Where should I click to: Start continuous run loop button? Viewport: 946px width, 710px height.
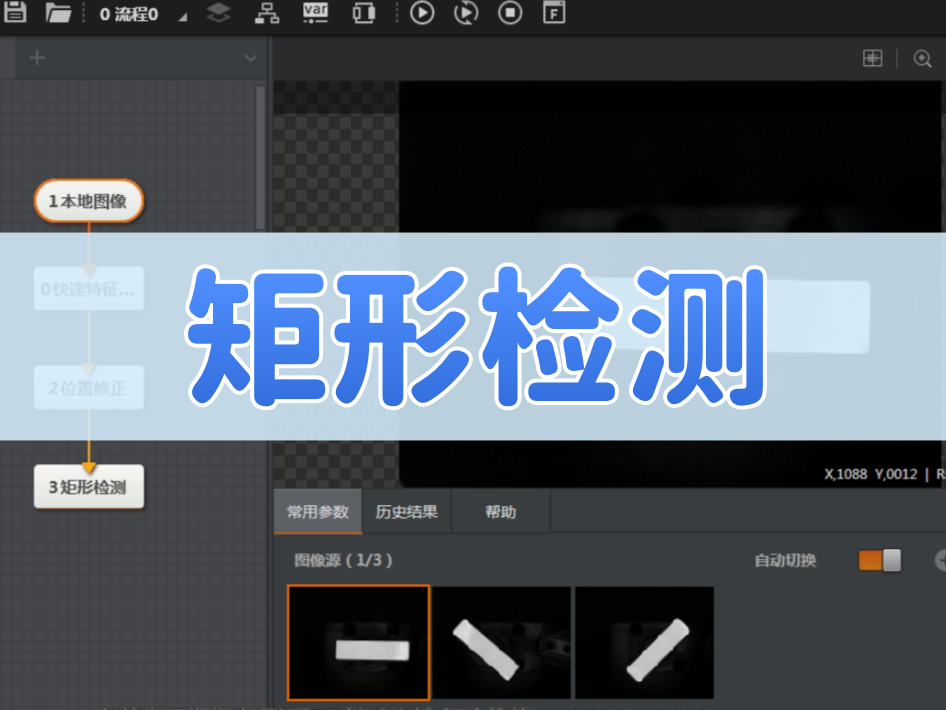[x=466, y=13]
